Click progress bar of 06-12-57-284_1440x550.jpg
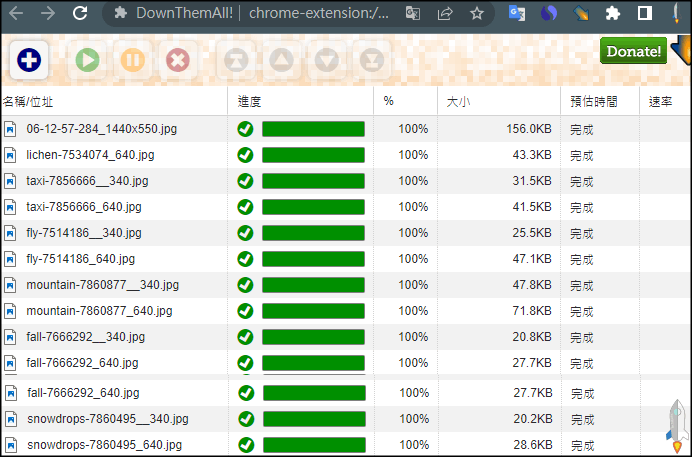Image resolution: width=692 pixels, height=457 pixels. click(313, 129)
